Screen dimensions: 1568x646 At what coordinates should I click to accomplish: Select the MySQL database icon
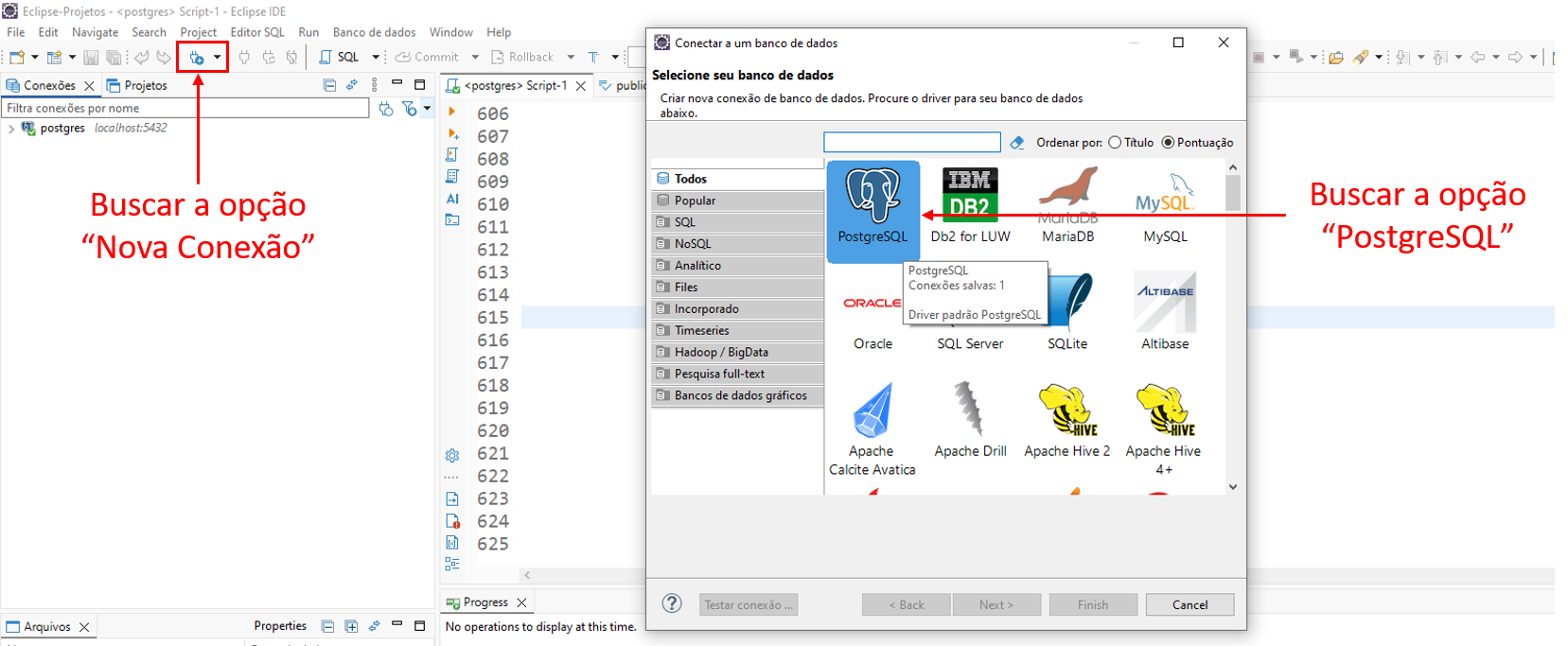(1165, 206)
